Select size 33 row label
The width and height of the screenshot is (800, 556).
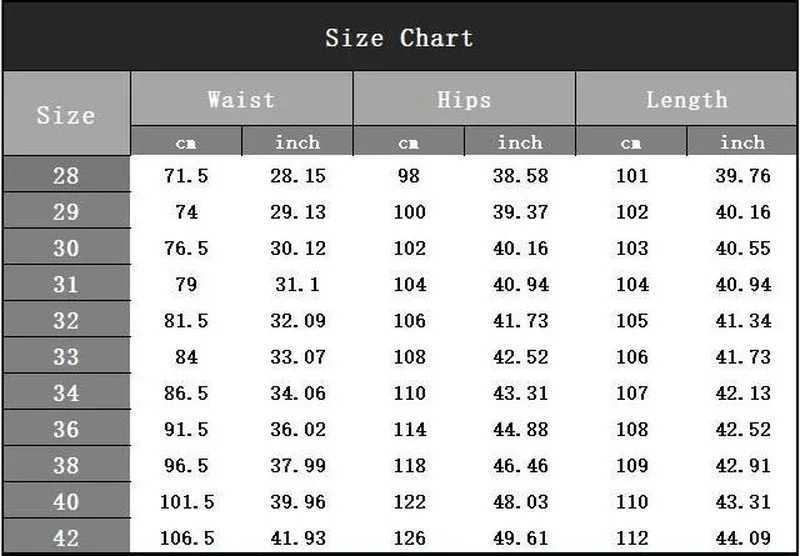tap(66, 357)
